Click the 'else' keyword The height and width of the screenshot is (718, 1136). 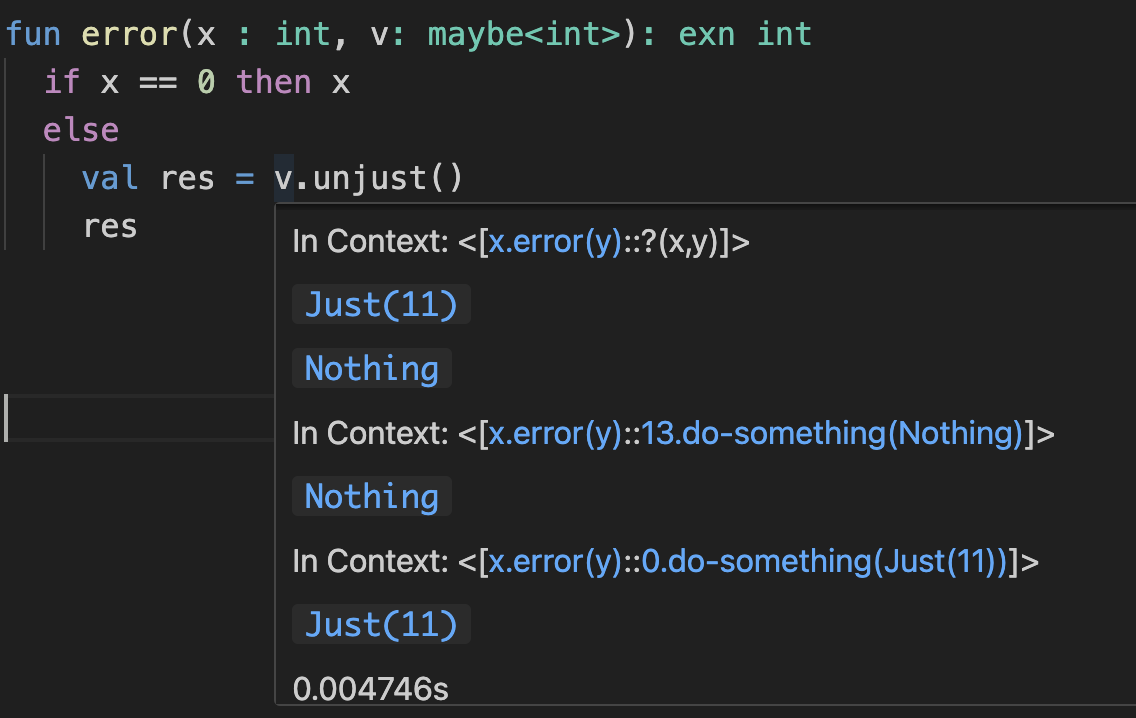81,131
